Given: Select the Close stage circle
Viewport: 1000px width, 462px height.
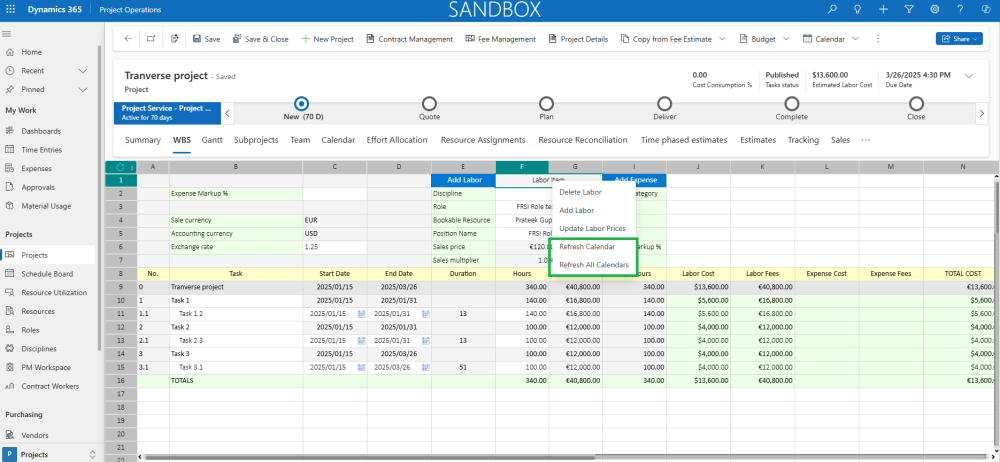Looking at the screenshot, I should point(916,103).
